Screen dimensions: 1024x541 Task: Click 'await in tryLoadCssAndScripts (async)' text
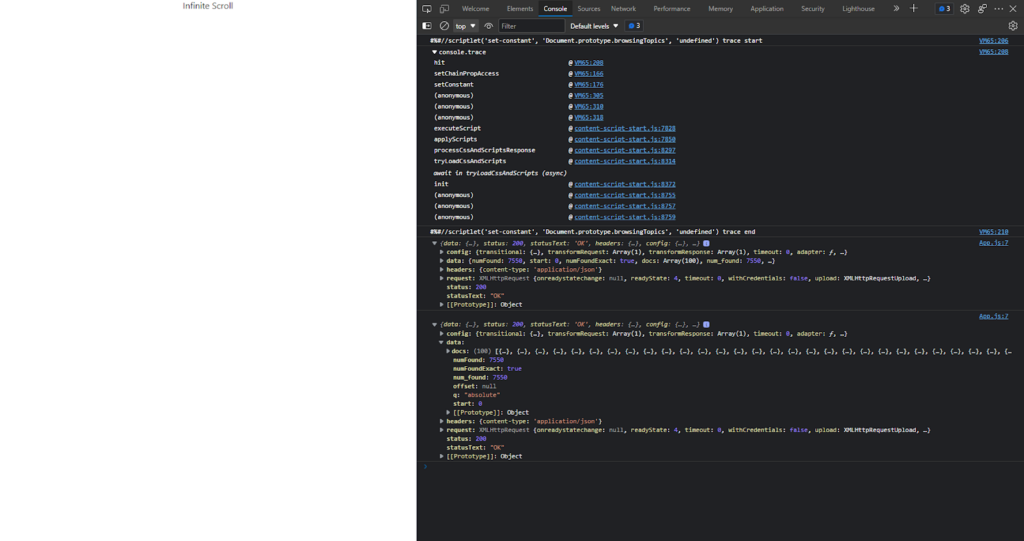(x=500, y=173)
